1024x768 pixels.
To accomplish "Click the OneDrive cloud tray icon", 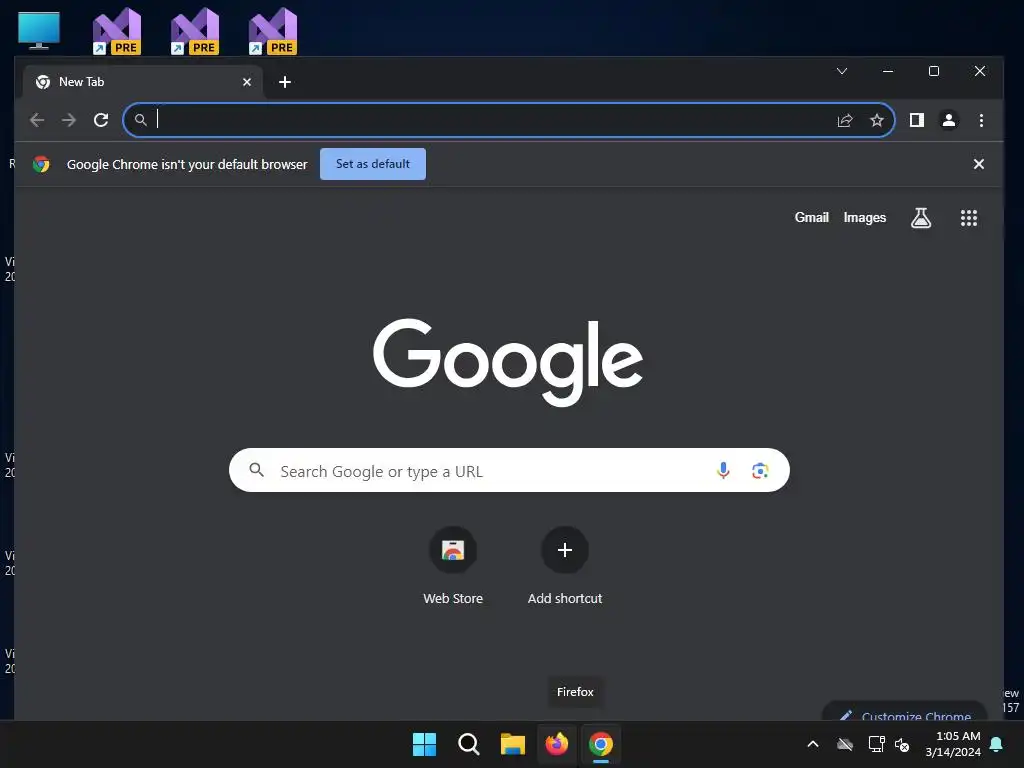I will coord(845,744).
